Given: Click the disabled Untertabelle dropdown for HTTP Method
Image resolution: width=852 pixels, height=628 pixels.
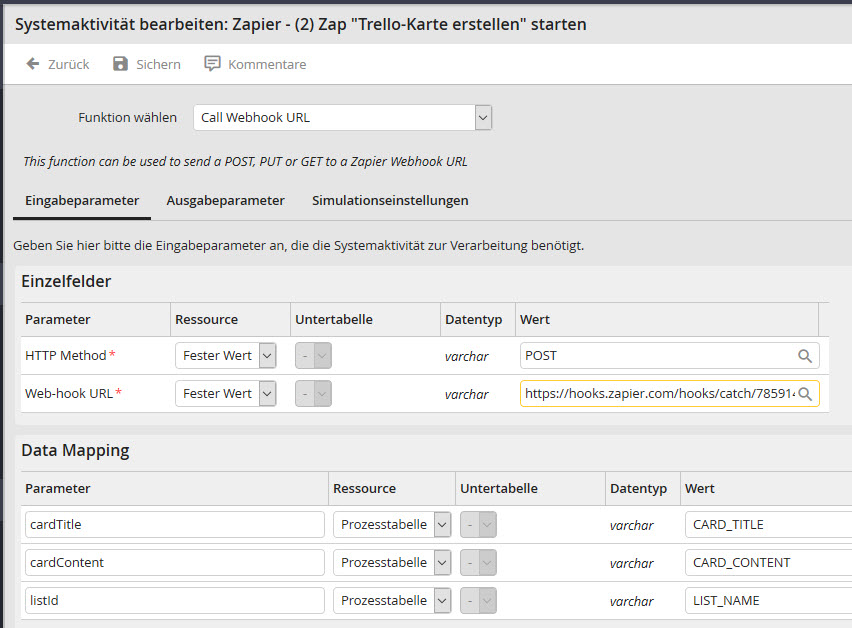Looking at the screenshot, I should [x=314, y=355].
